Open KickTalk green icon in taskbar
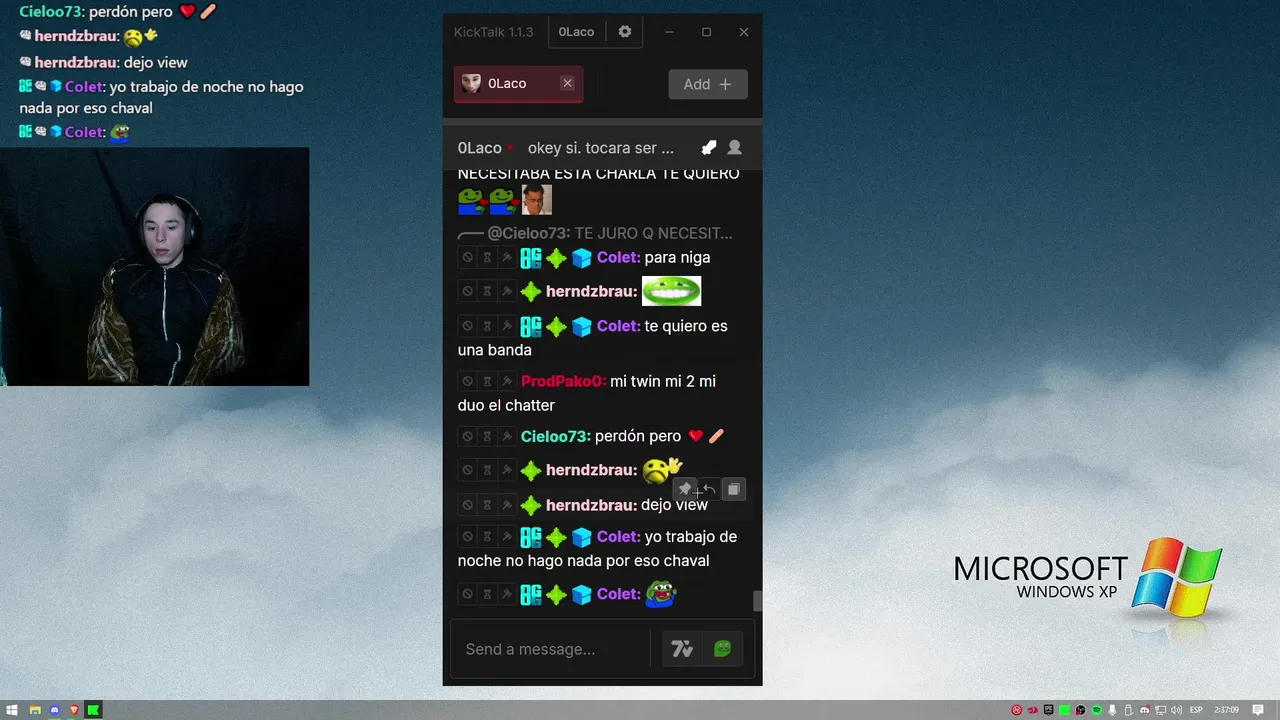 point(93,710)
